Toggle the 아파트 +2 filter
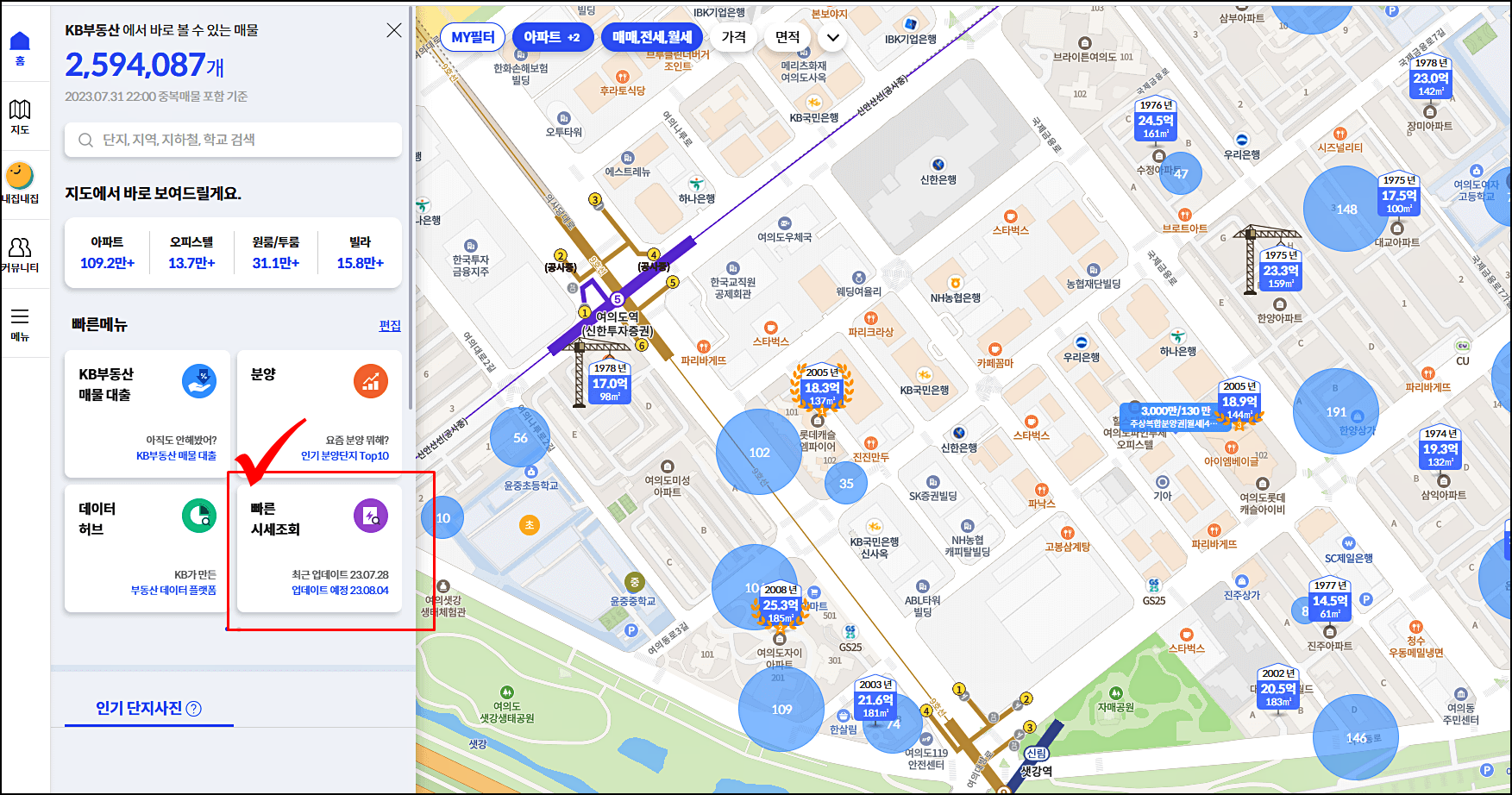Image resolution: width=1512 pixels, height=795 pixels. [x=552, y=37]
